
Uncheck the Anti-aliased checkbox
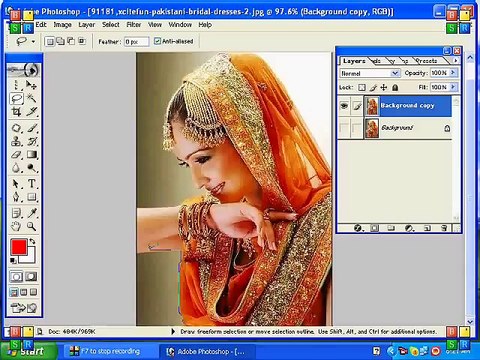[x=157, y=41]
